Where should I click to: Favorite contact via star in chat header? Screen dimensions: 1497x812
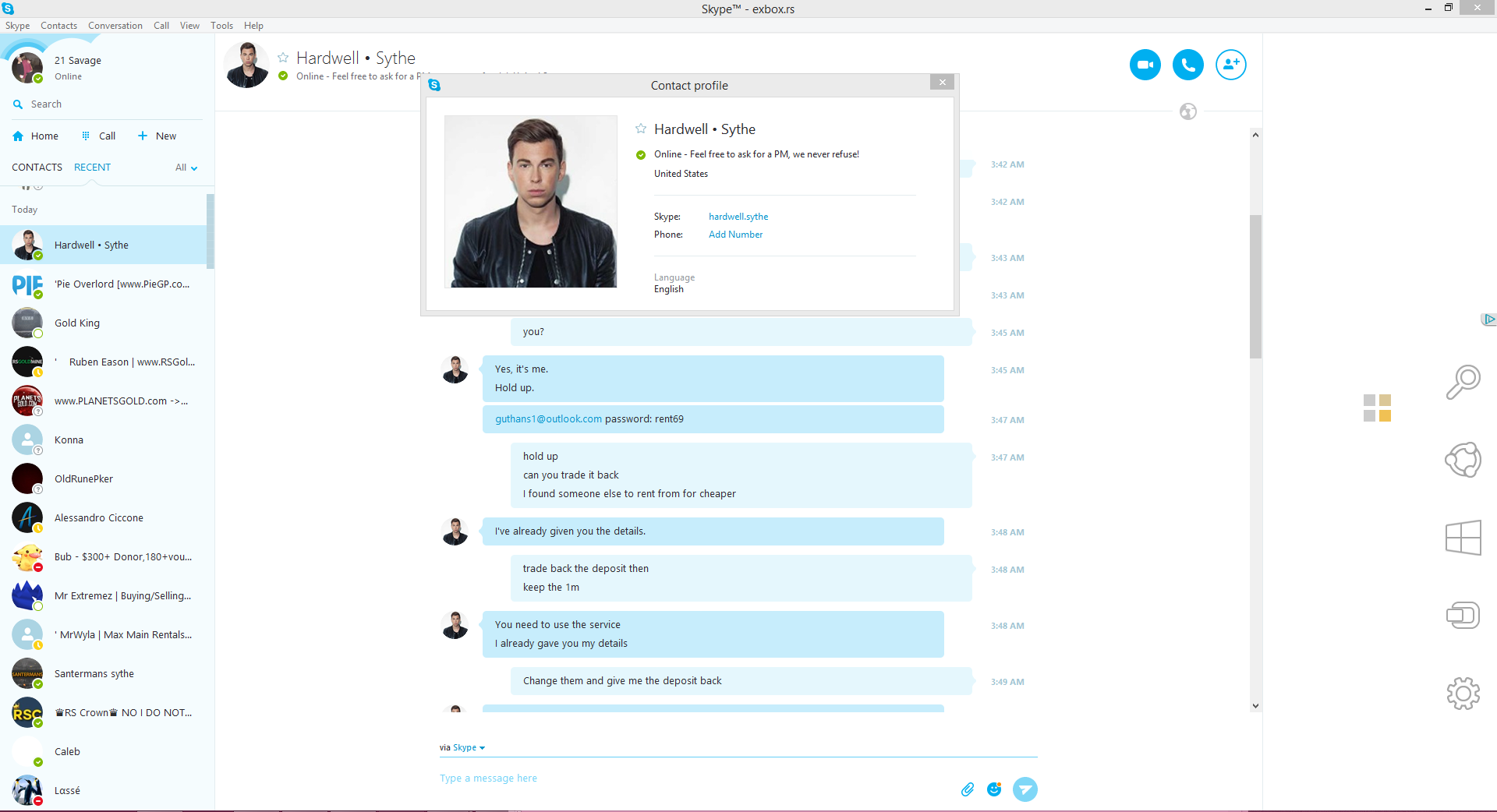click(283, 58)
